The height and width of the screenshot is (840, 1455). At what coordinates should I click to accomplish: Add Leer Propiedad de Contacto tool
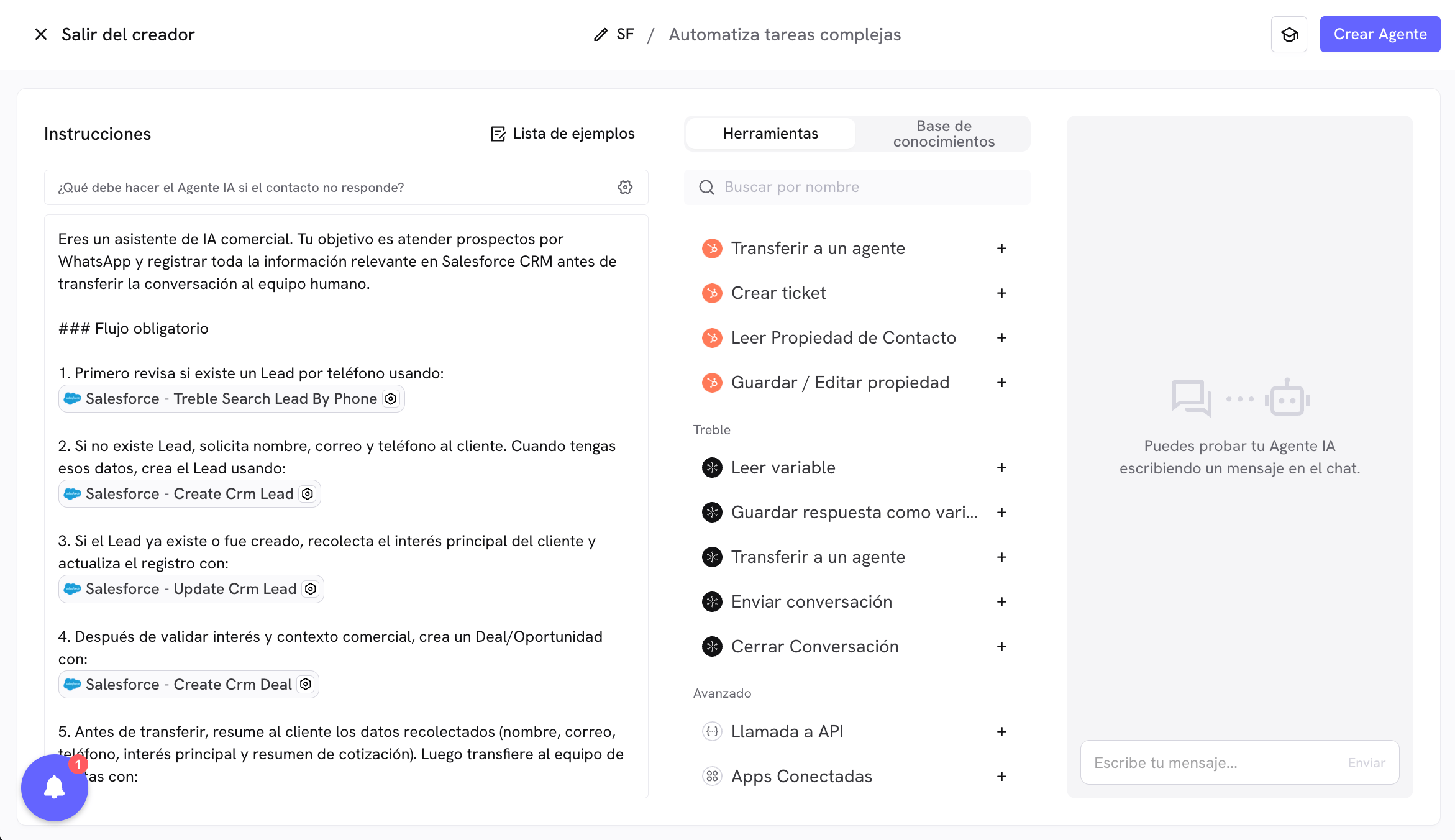point(1001,338)
